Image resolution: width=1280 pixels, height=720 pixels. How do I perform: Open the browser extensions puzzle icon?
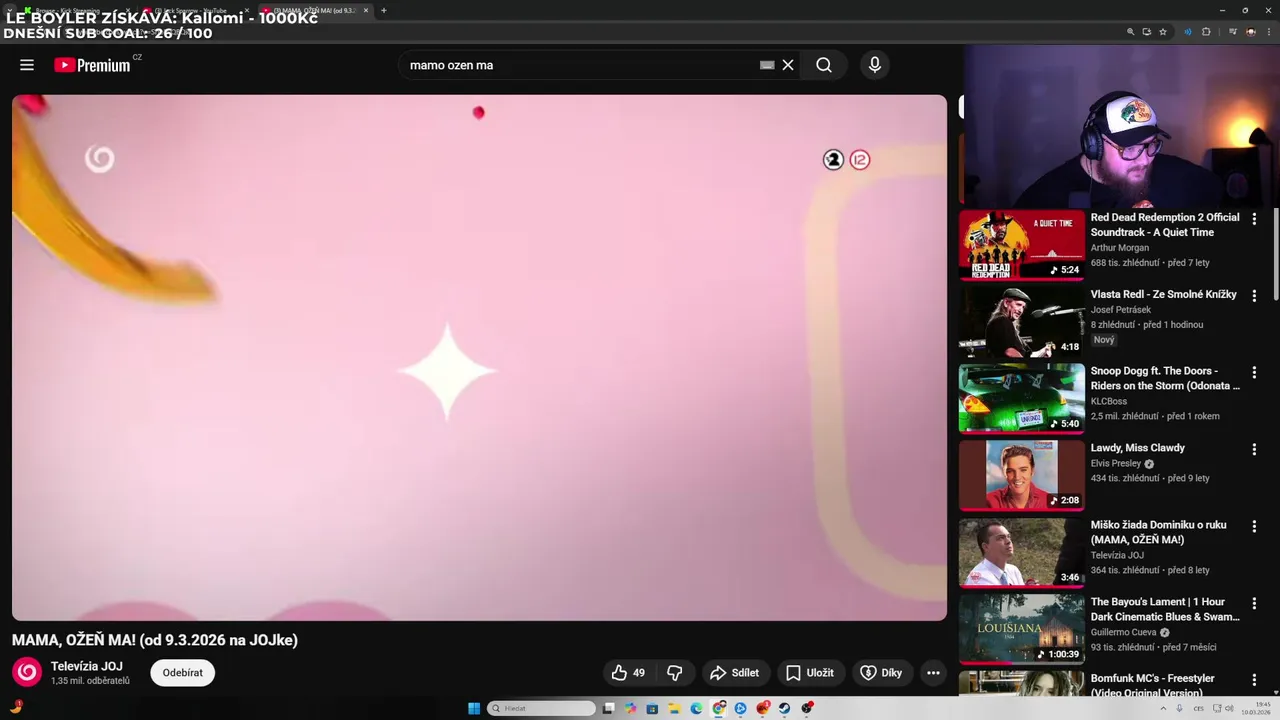coord(1206,32)
